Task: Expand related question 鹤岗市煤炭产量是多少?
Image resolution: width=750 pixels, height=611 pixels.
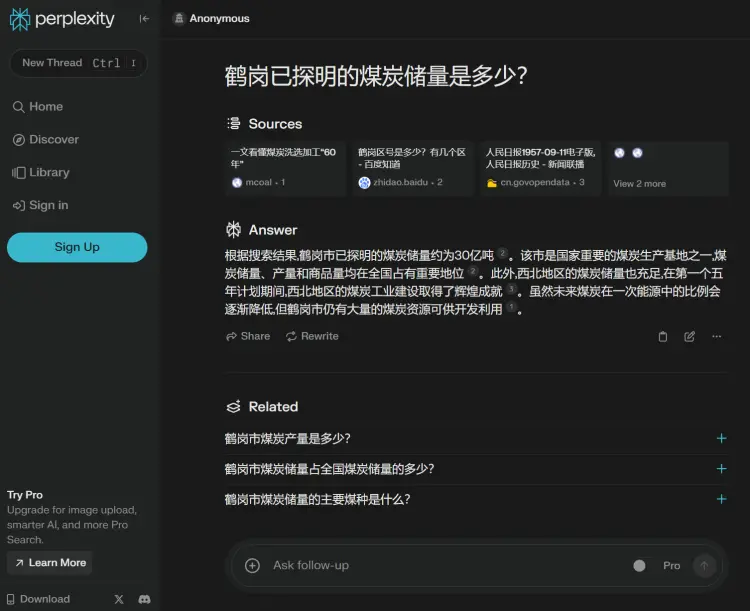Action: coord(476,438)
